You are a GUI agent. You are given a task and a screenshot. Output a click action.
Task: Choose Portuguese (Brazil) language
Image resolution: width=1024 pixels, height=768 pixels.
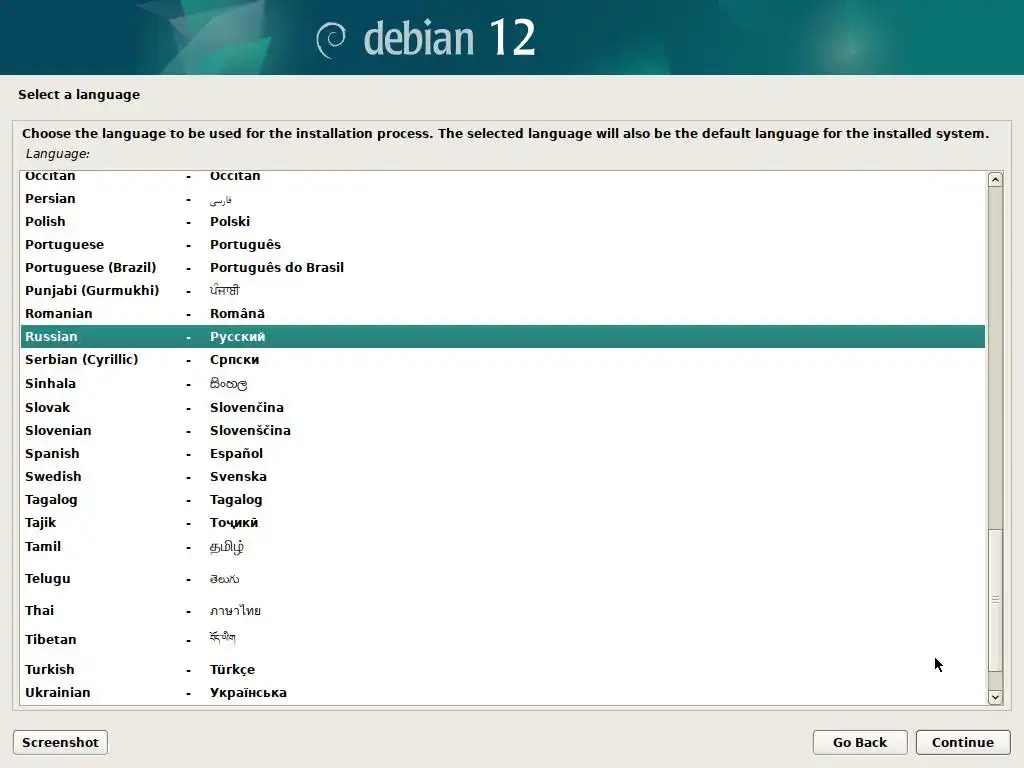502,267
